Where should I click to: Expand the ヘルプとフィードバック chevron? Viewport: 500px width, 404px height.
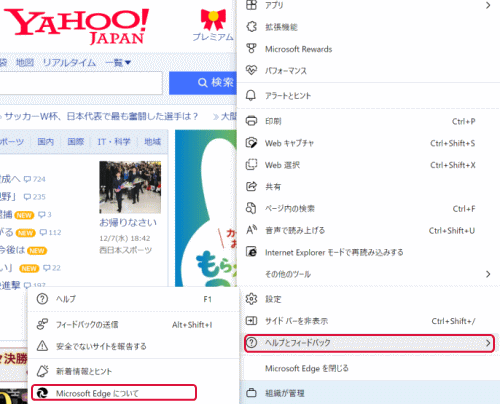(488, 343)
